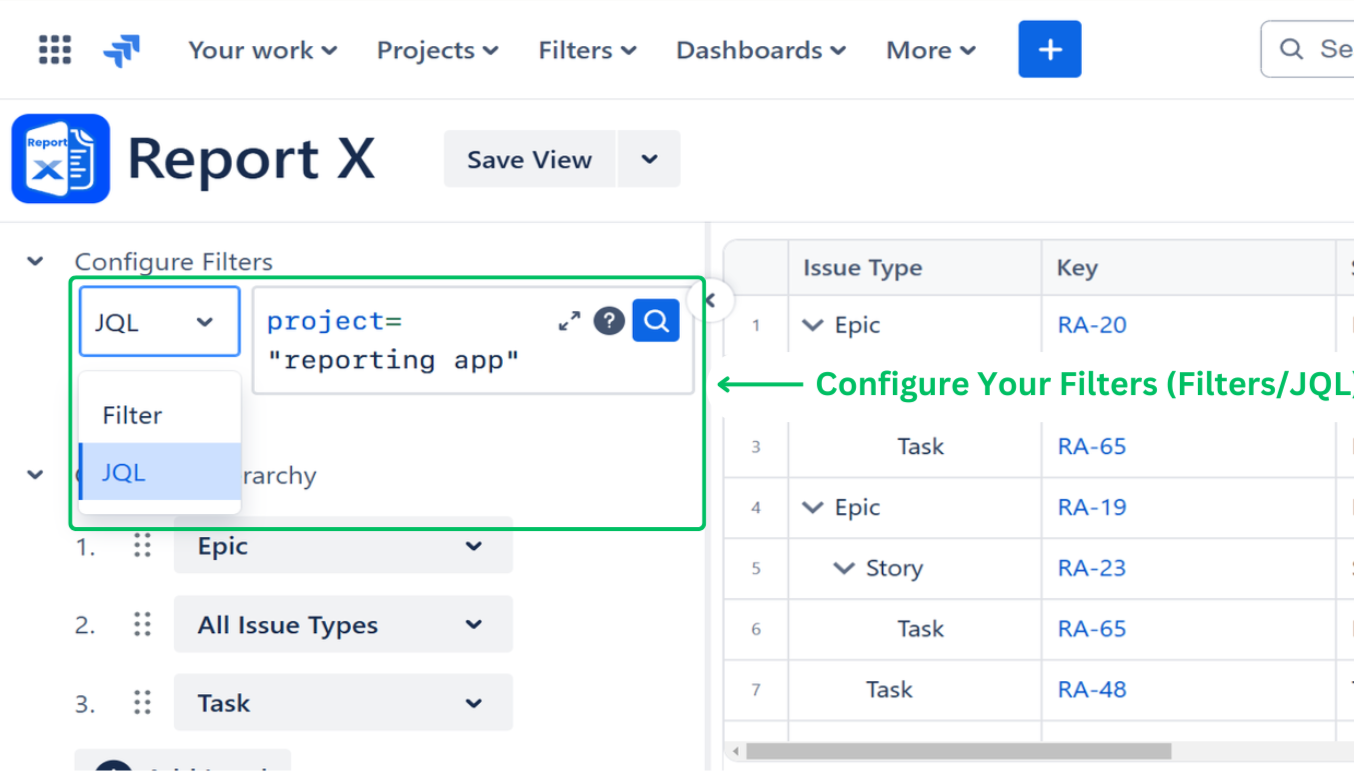The height and width of the screenshot is (771, 1354).
Task: Open the Save View dropdown arrow
Action: click(649, 159)
